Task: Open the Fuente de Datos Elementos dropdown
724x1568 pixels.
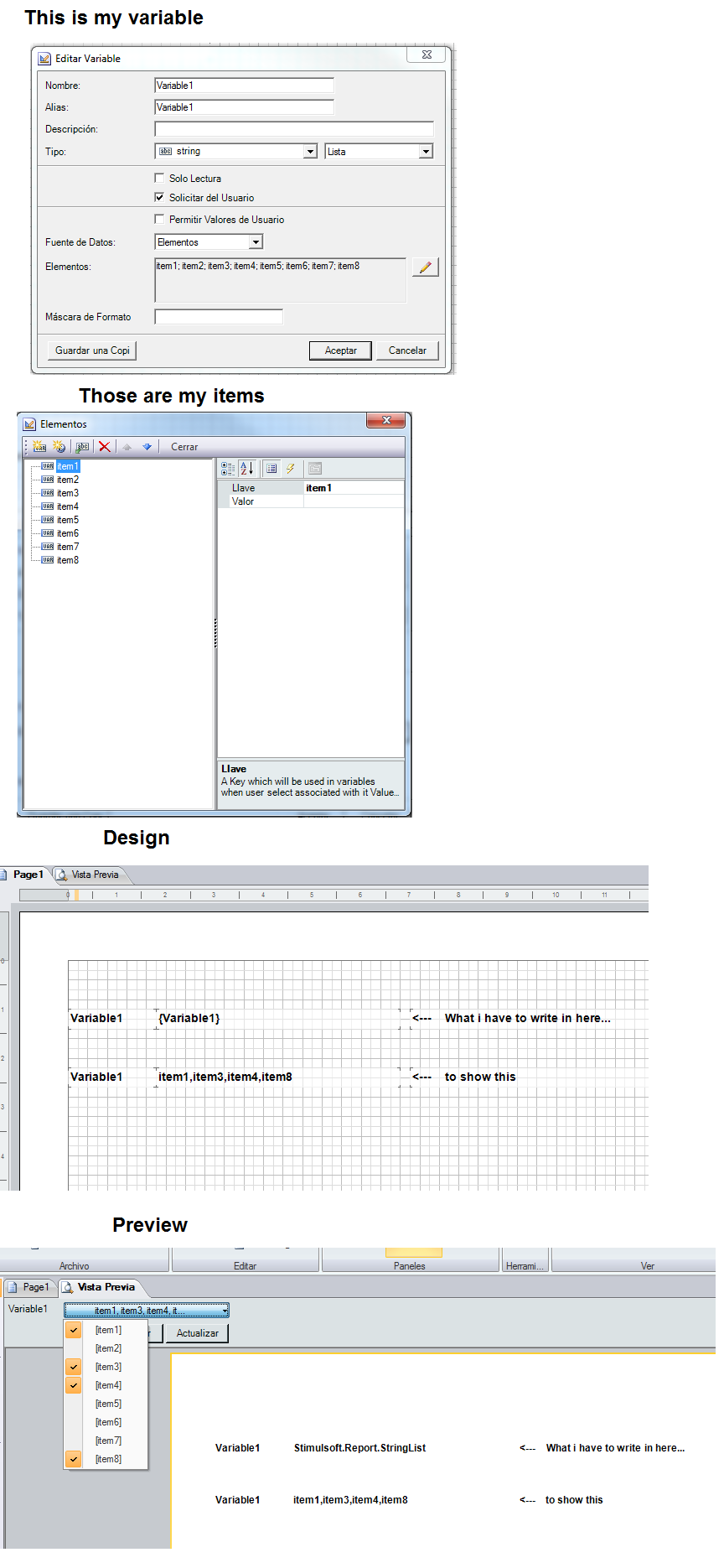Action: pyautogui.click(x=256, y=242)
